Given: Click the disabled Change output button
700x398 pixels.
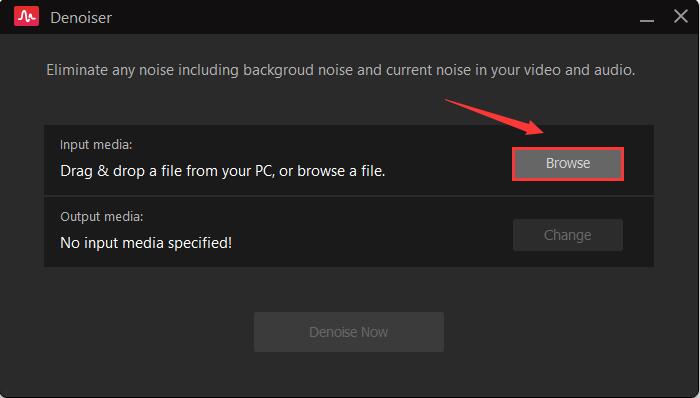Looking at the screenshot, I should (x=567, y=235).
